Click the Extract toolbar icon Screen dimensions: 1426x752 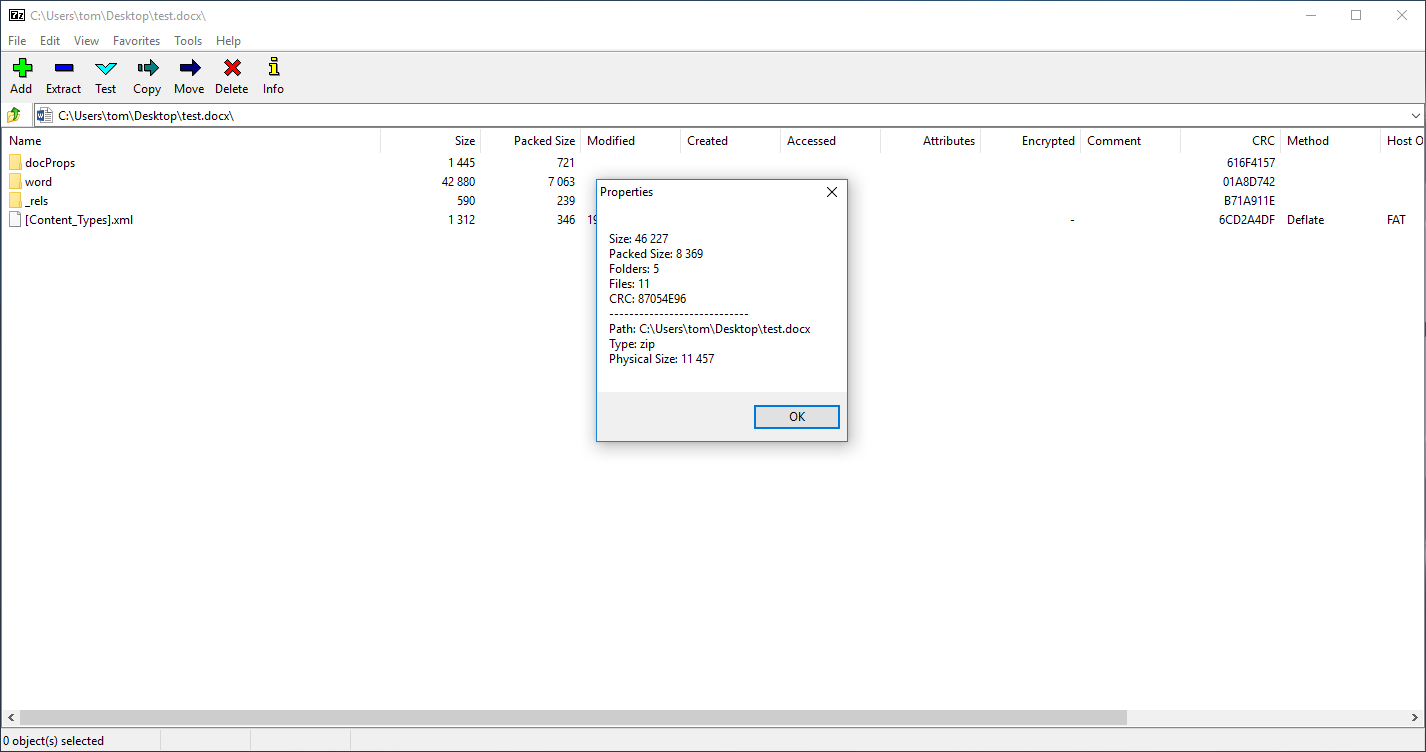point(64,68)
